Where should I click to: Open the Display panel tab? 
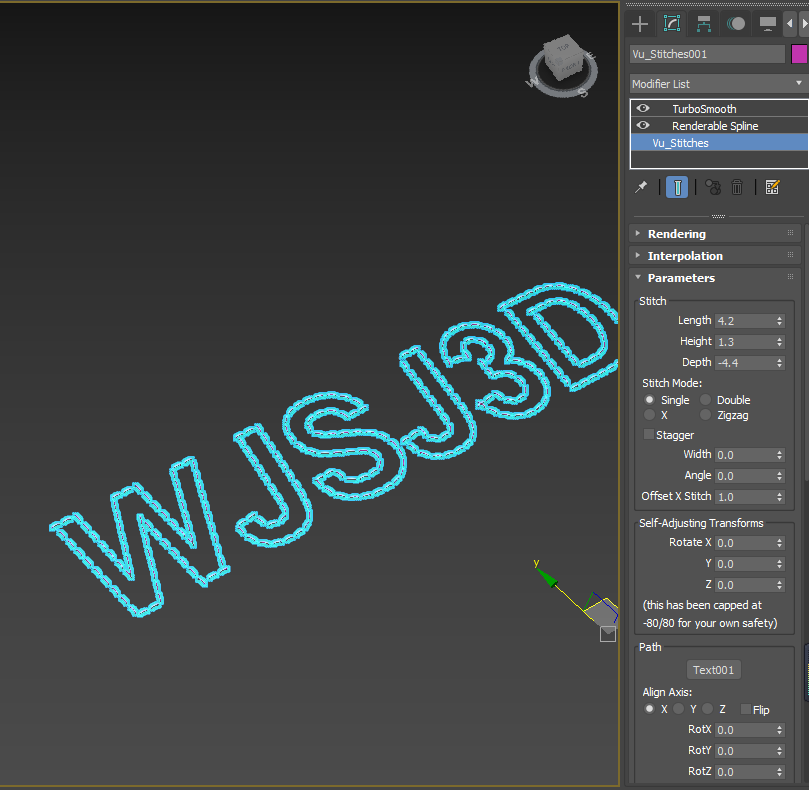[767, 23]
